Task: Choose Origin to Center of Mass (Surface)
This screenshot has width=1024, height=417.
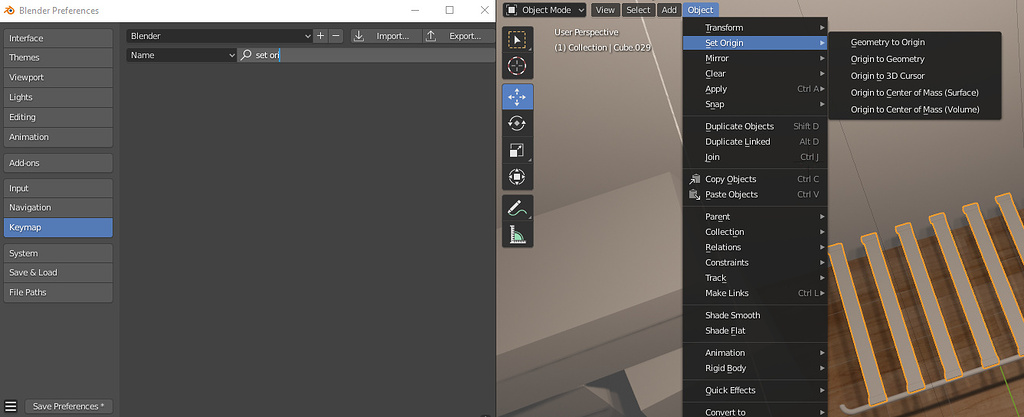Action: point(914,93)
